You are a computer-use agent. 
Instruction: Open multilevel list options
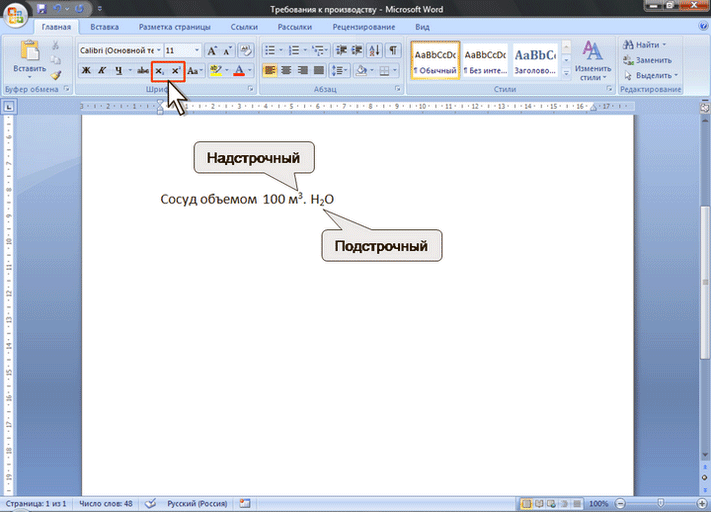(x=320, y=50)
